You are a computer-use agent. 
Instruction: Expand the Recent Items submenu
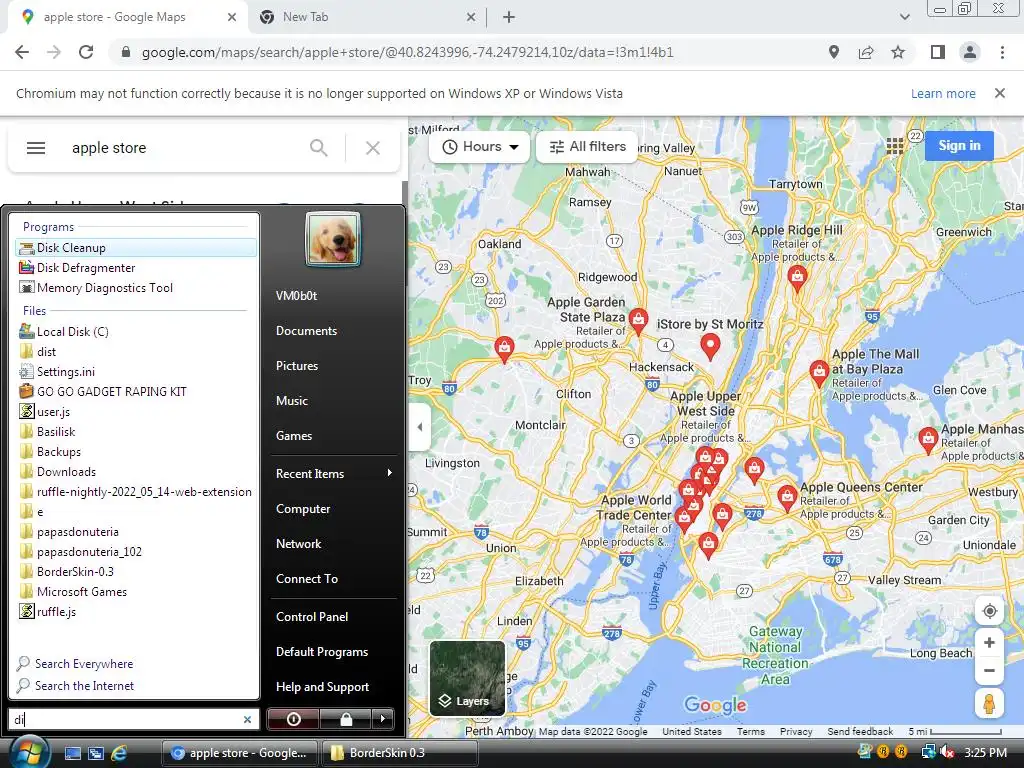[x=334, y=473]
